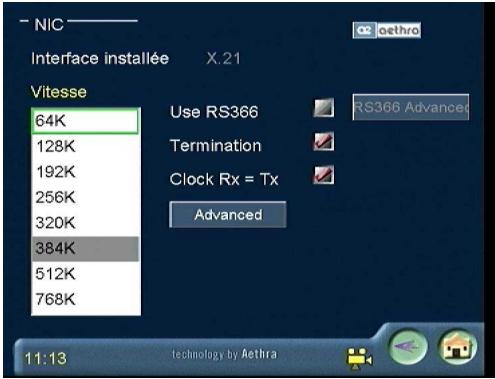The height and width of the screenshot is (379, 495).
Task: Click the Interface installée label
Action: click(x=100, y=59)
